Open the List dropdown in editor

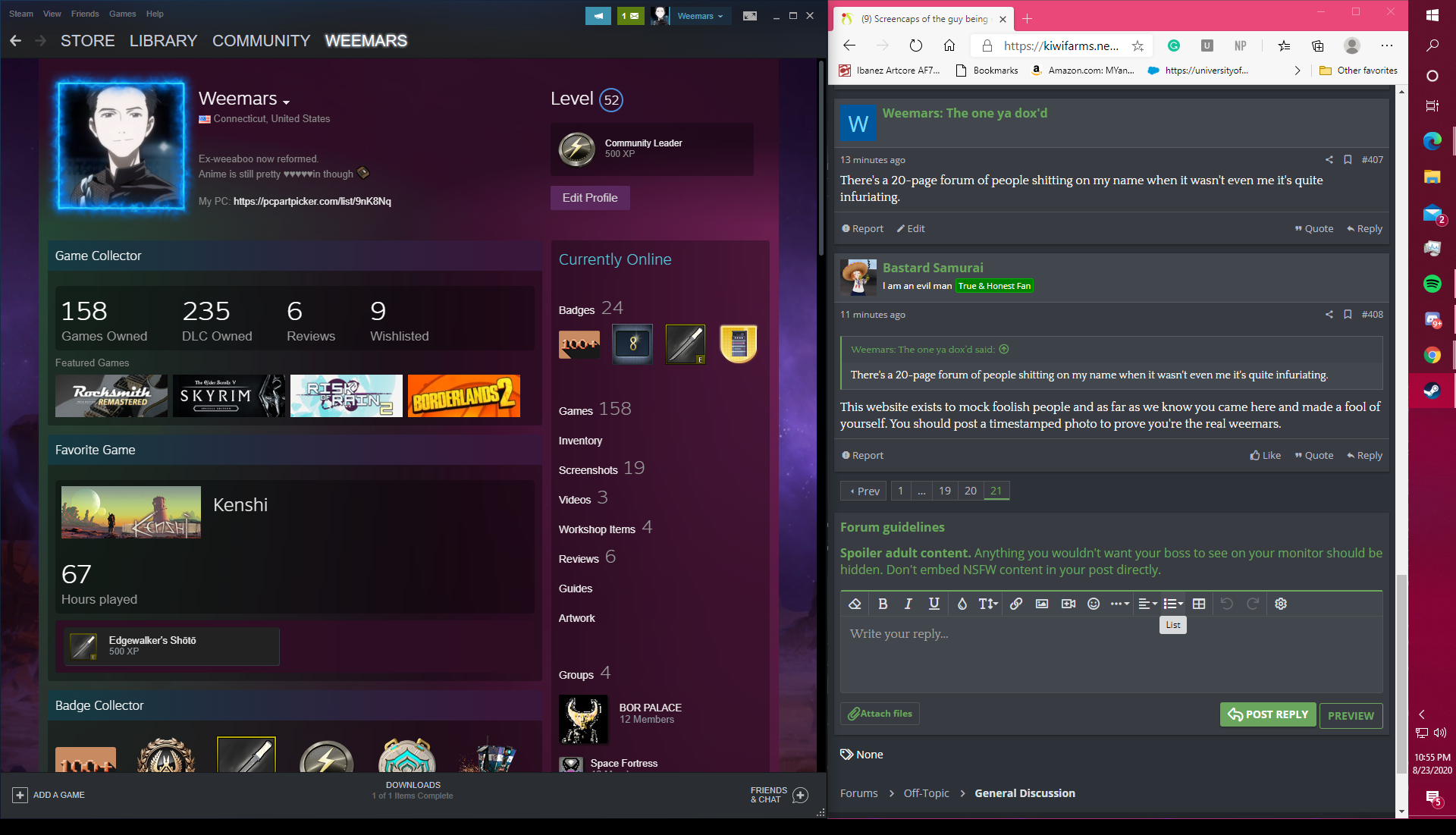tap(1173, 604)
